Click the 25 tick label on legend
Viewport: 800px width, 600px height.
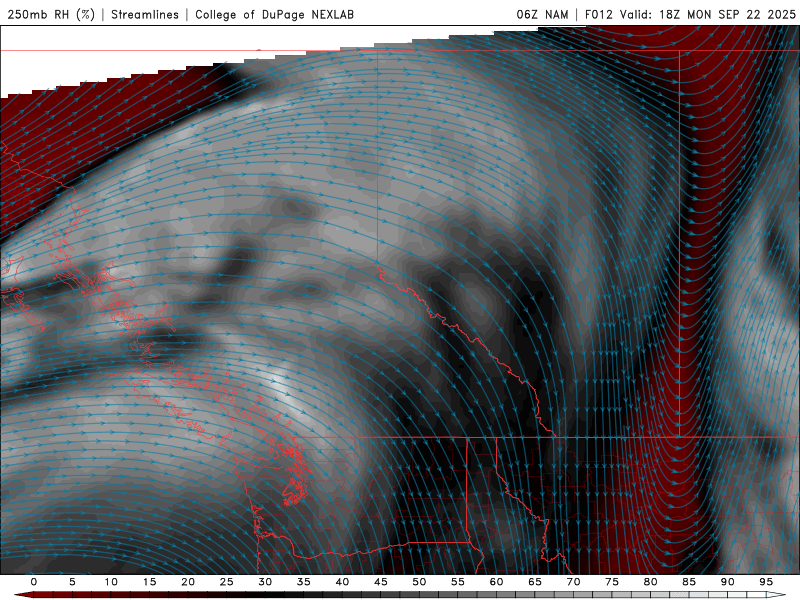coord(227,582)
